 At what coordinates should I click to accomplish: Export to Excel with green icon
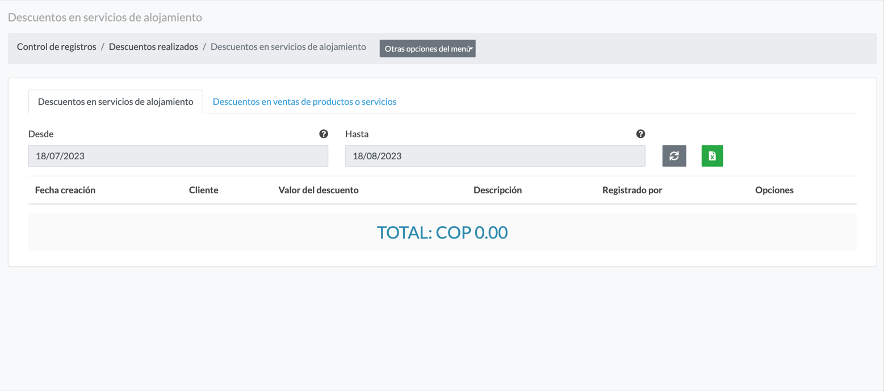point(712,156)
